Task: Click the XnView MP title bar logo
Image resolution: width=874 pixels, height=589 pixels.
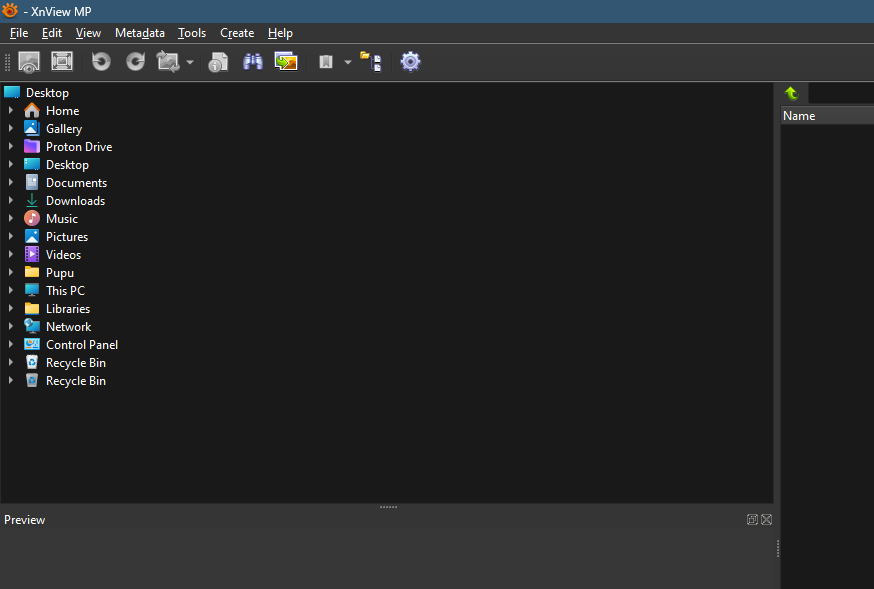Action: (x=10, y=11)
